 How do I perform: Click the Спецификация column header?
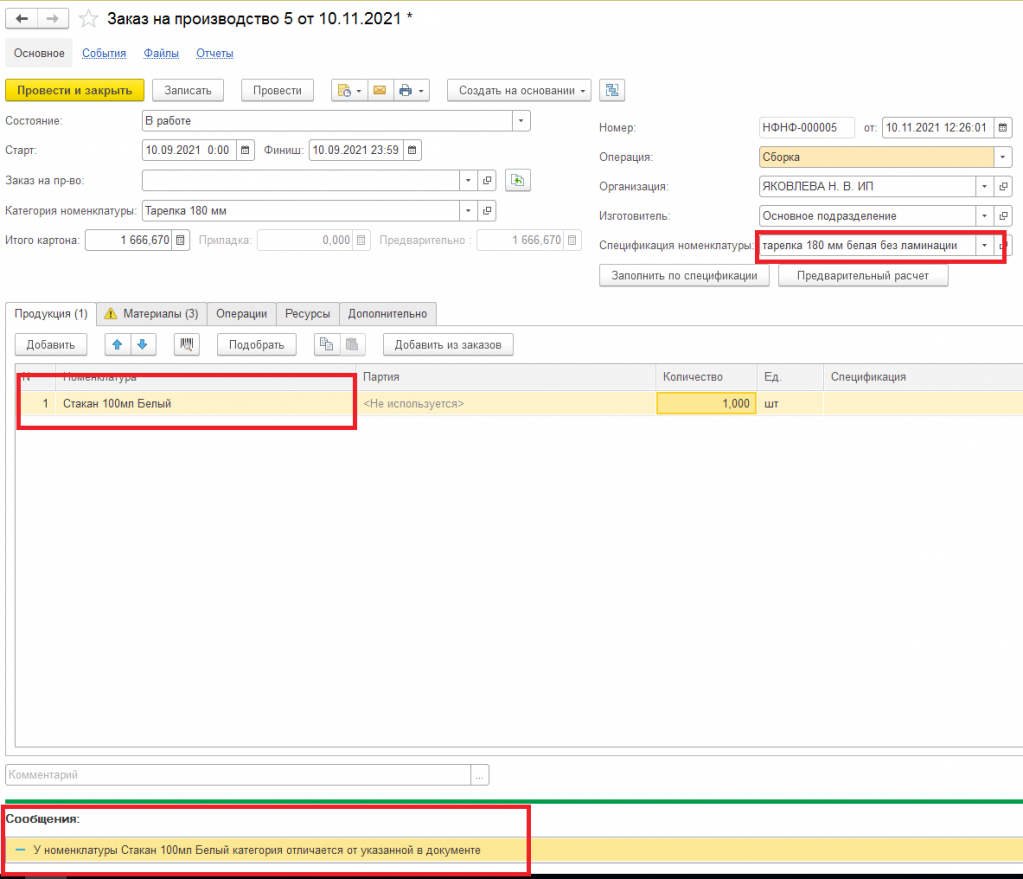click(923, 377)
